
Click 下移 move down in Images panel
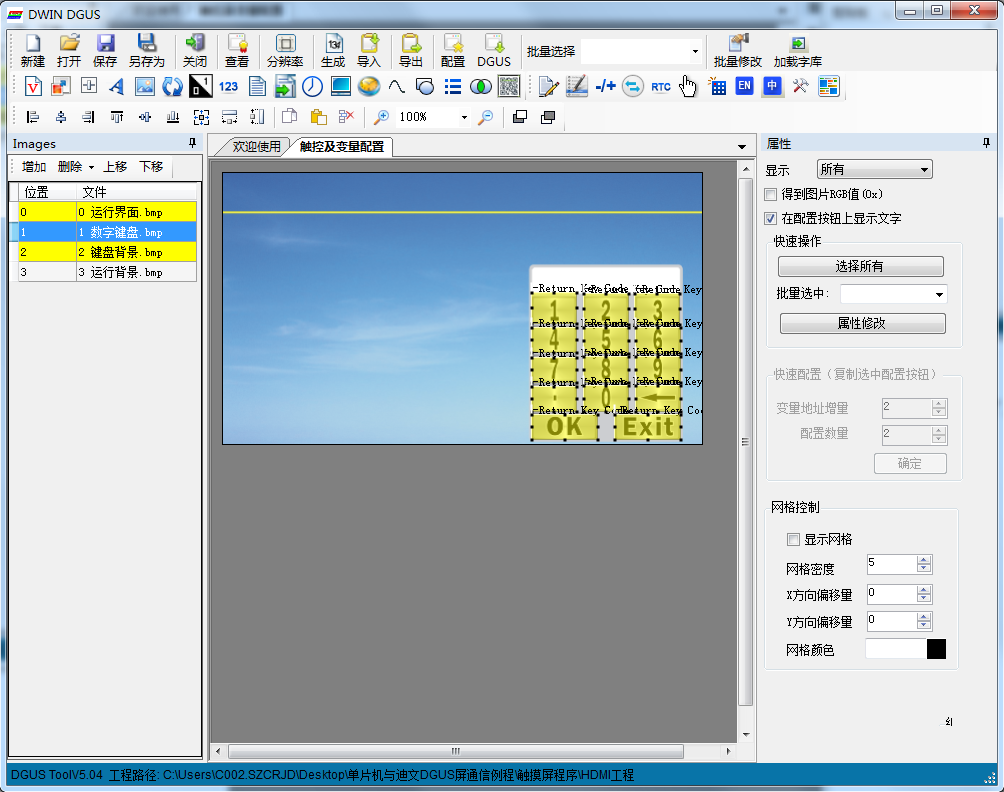[x=151, y=166]
